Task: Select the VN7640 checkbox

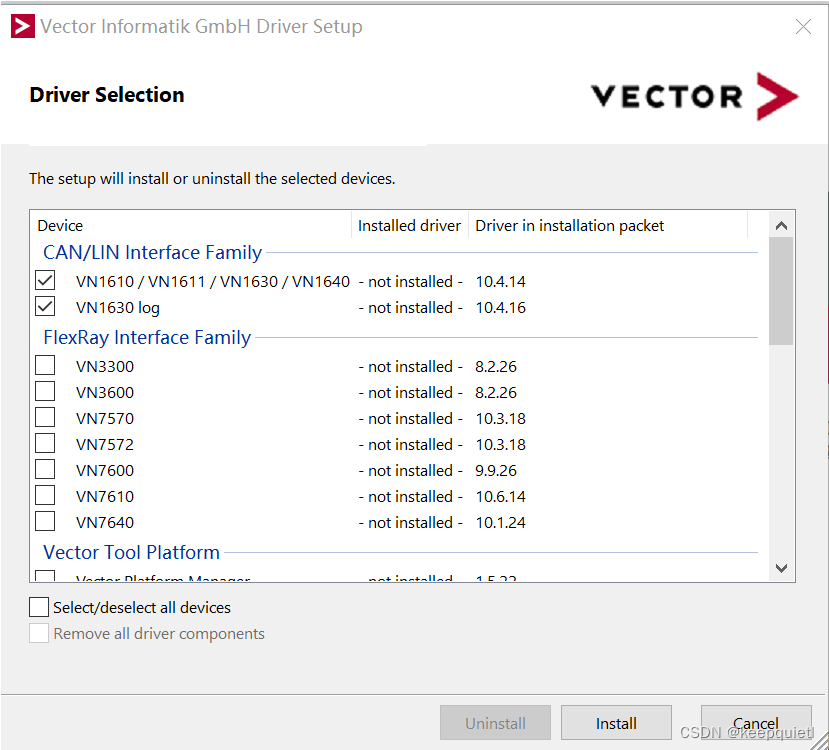Action: point(45,521)
